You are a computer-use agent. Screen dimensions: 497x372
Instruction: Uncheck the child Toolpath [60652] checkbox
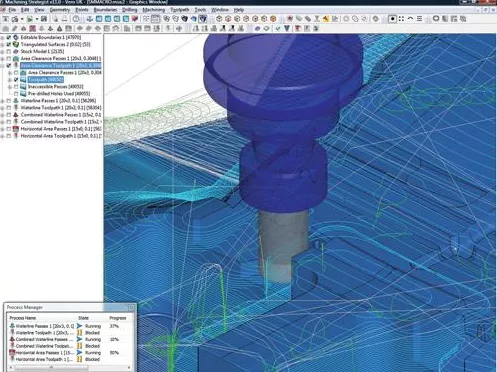click(x=16, y=80)
